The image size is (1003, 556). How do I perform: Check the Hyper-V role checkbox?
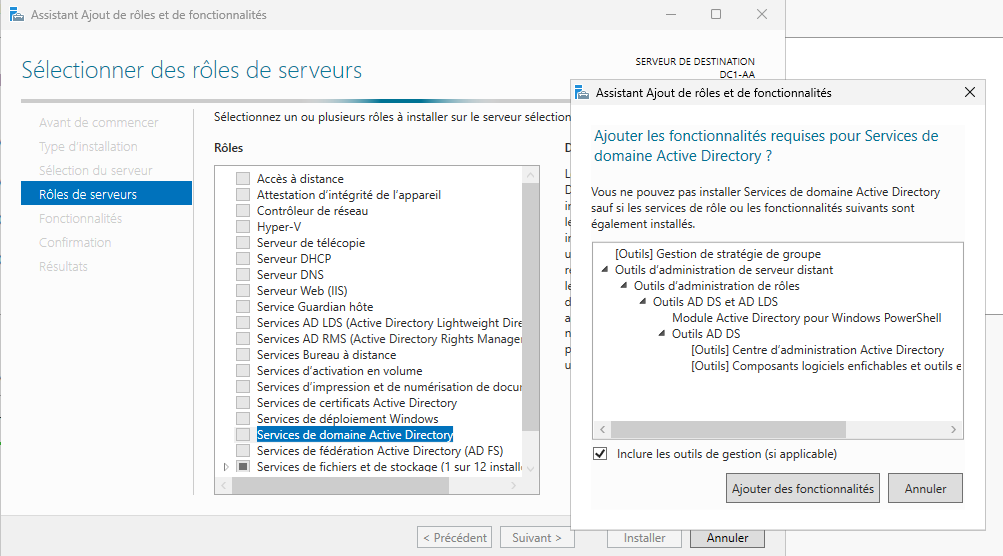click(243, 226)
